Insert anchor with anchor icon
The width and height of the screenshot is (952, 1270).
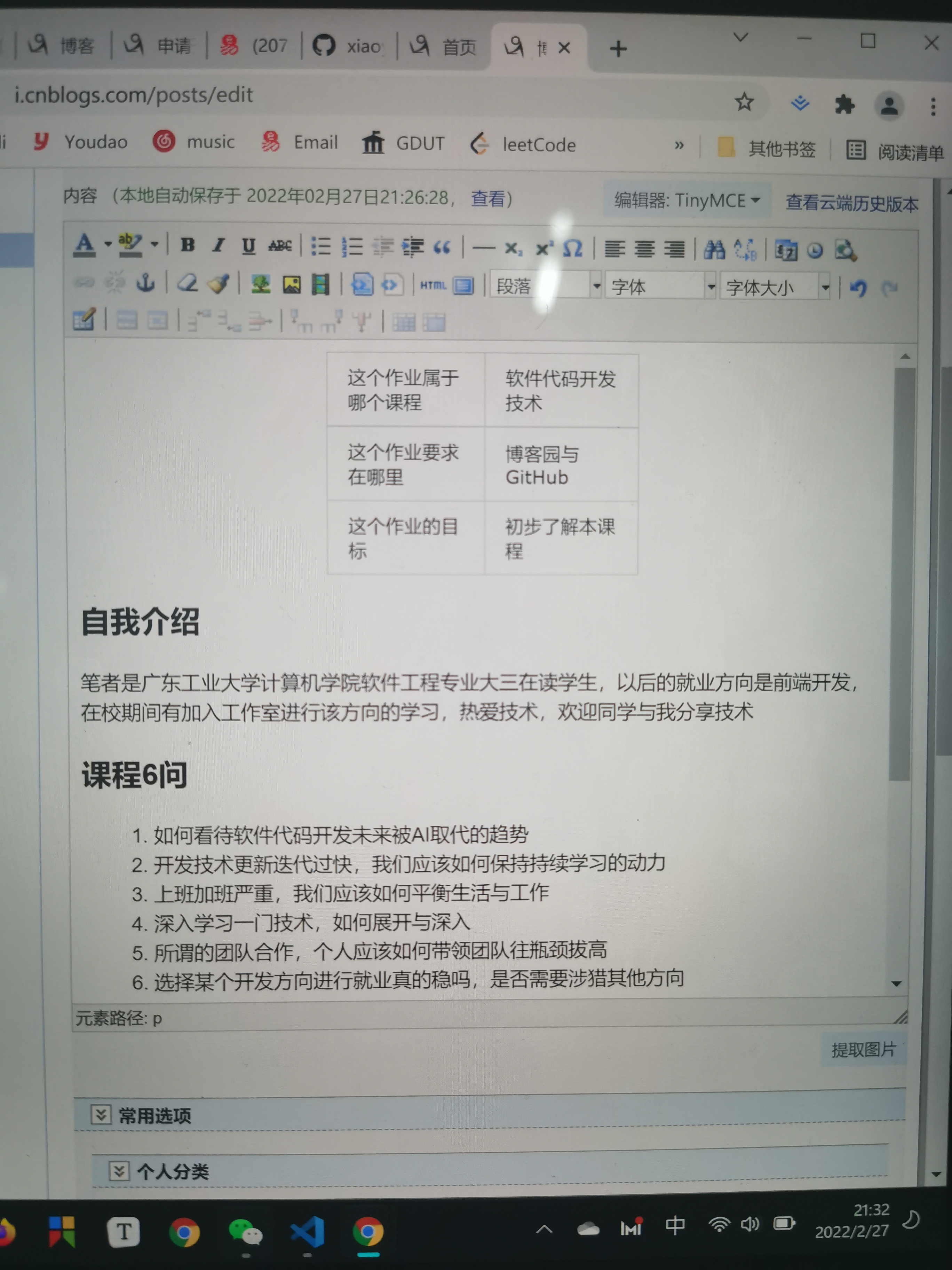(145, 283)
